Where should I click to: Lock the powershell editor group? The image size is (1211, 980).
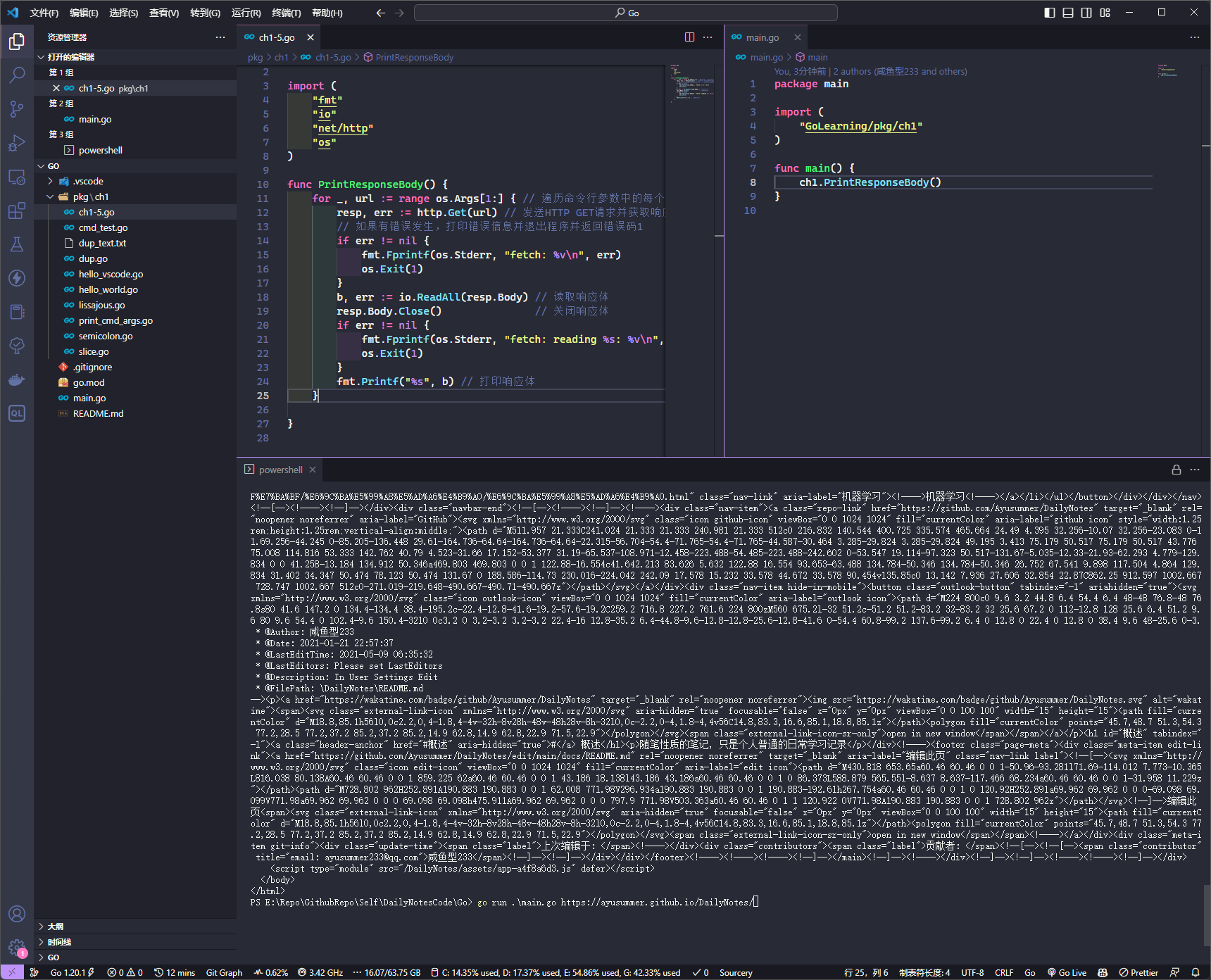tap(1176, 470)
